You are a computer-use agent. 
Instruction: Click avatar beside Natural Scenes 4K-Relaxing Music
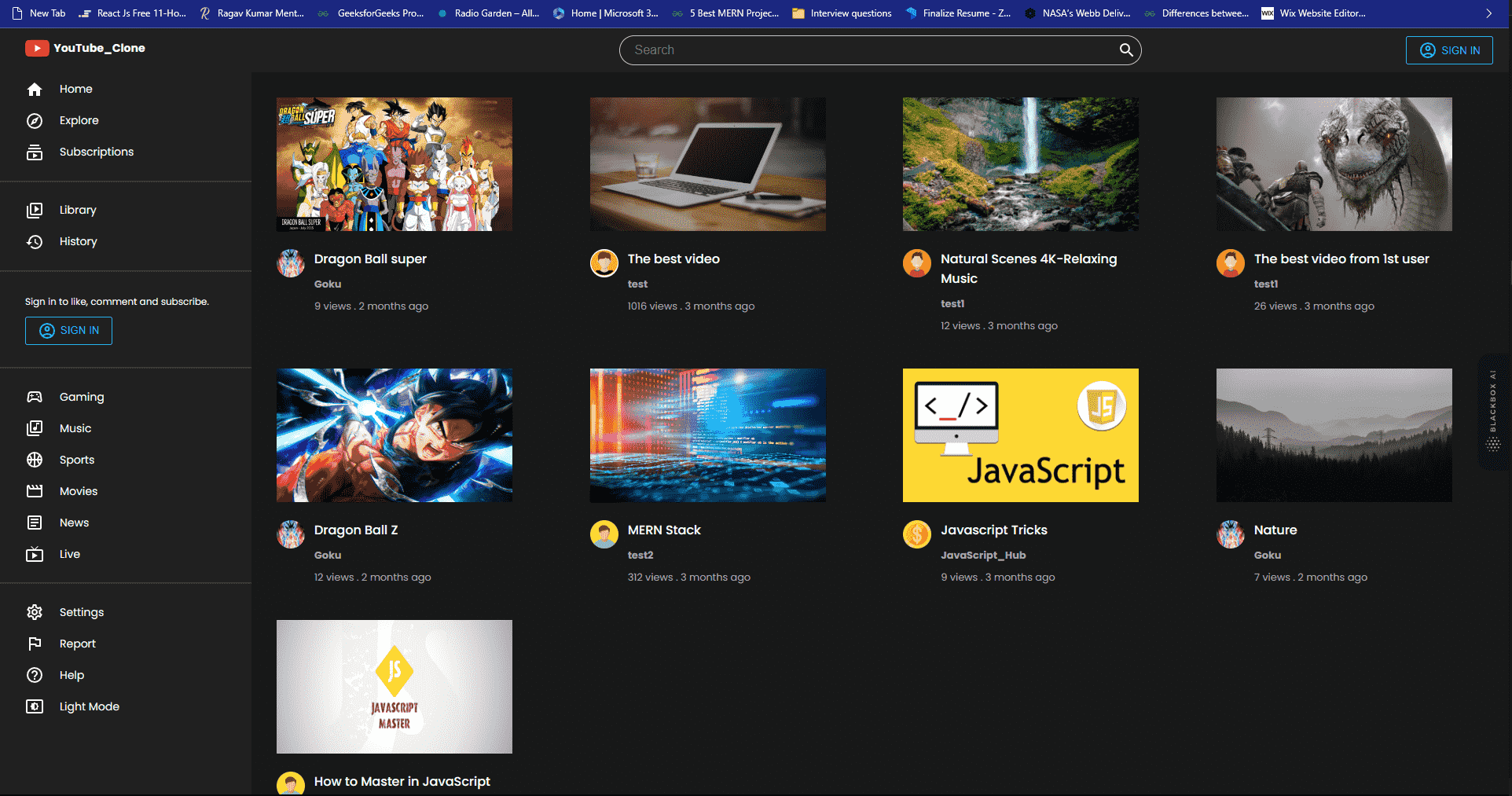pos(917,263)
